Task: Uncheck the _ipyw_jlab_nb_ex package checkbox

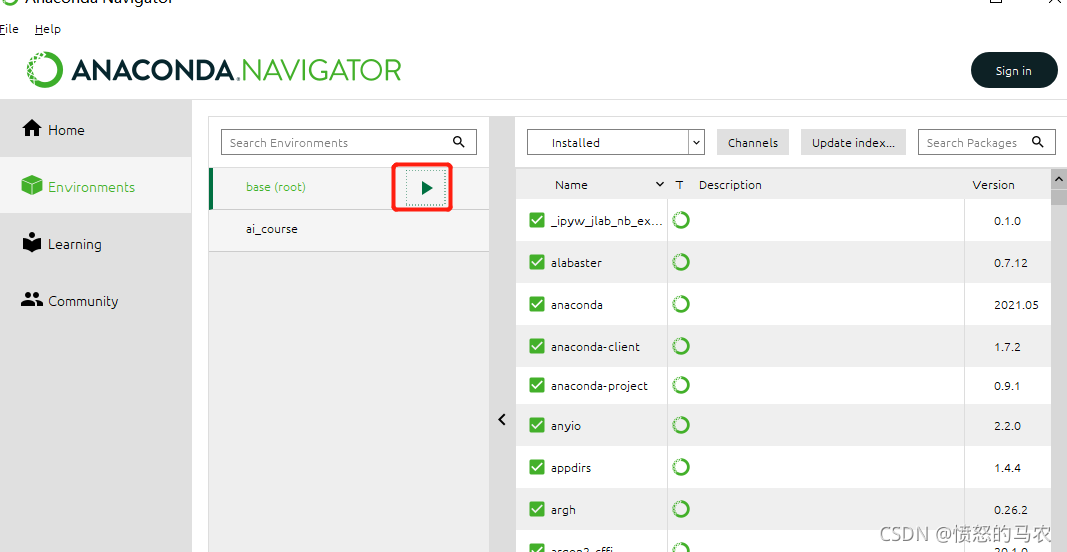Action: coord(537,221)
